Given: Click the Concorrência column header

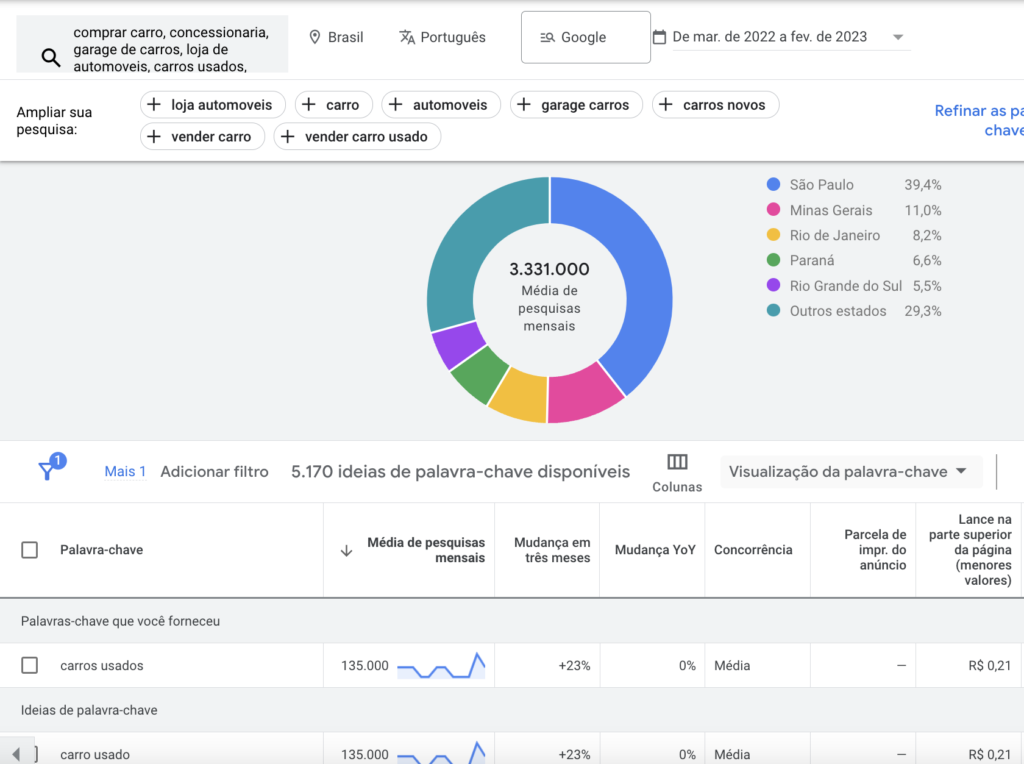Looking at the screenshot, I should click(x=753, y=550).
